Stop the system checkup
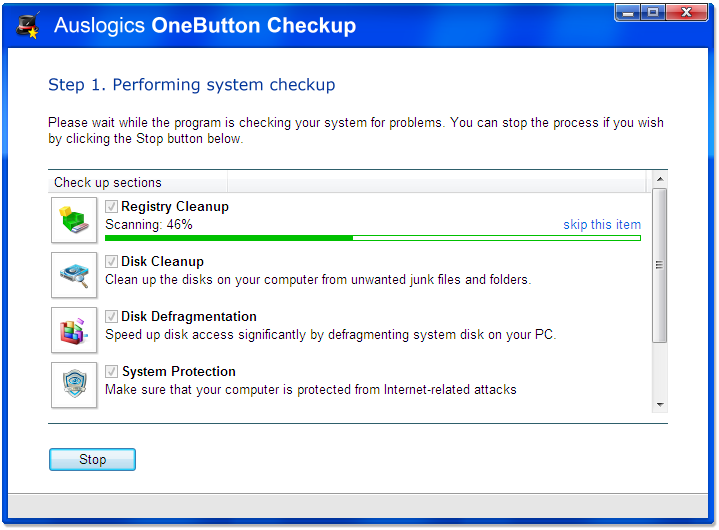 (92, 459)
